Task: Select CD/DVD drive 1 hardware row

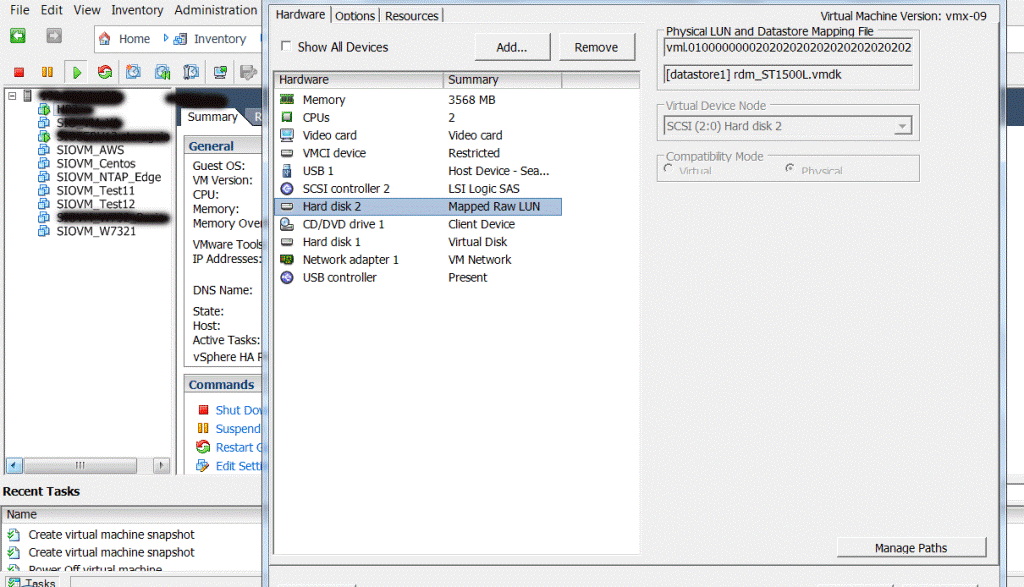Action: (x=417, y=224)
